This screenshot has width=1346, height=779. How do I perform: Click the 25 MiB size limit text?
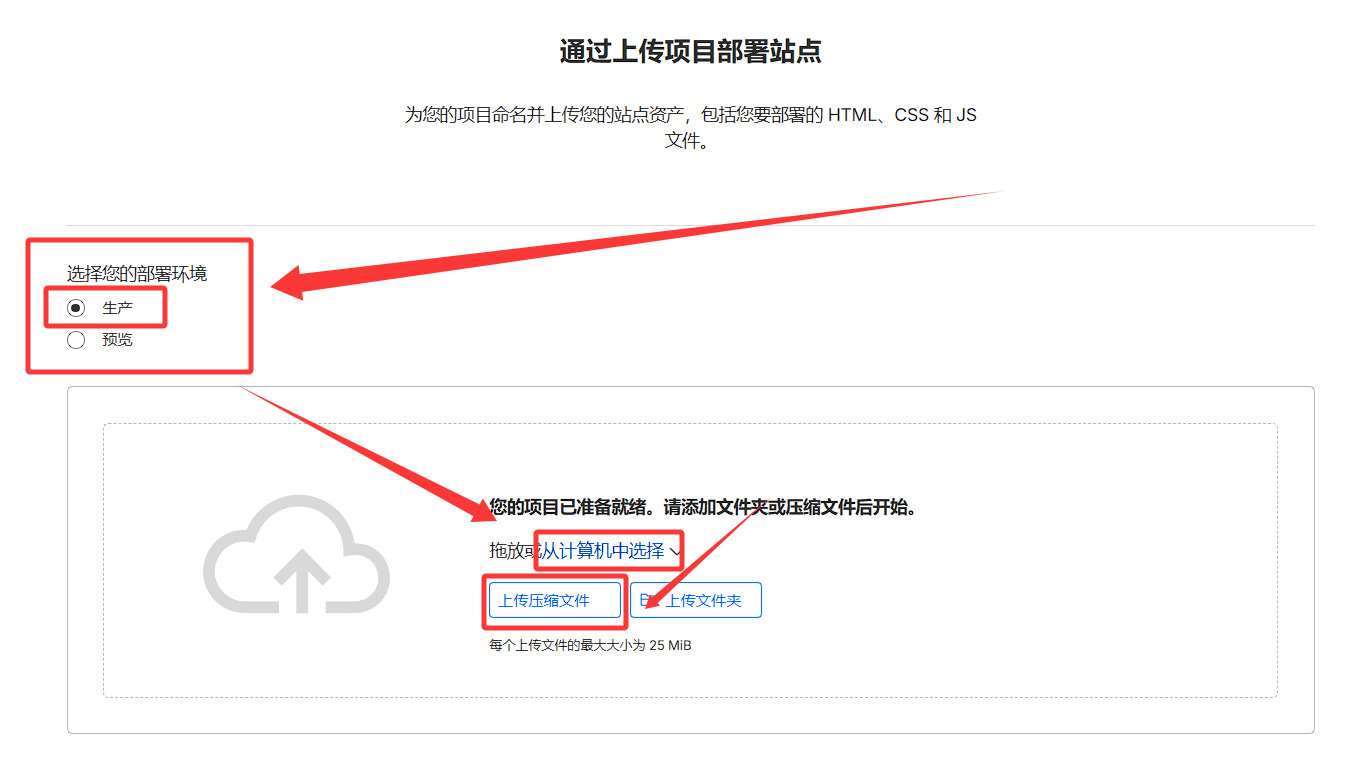coord(588,645)
